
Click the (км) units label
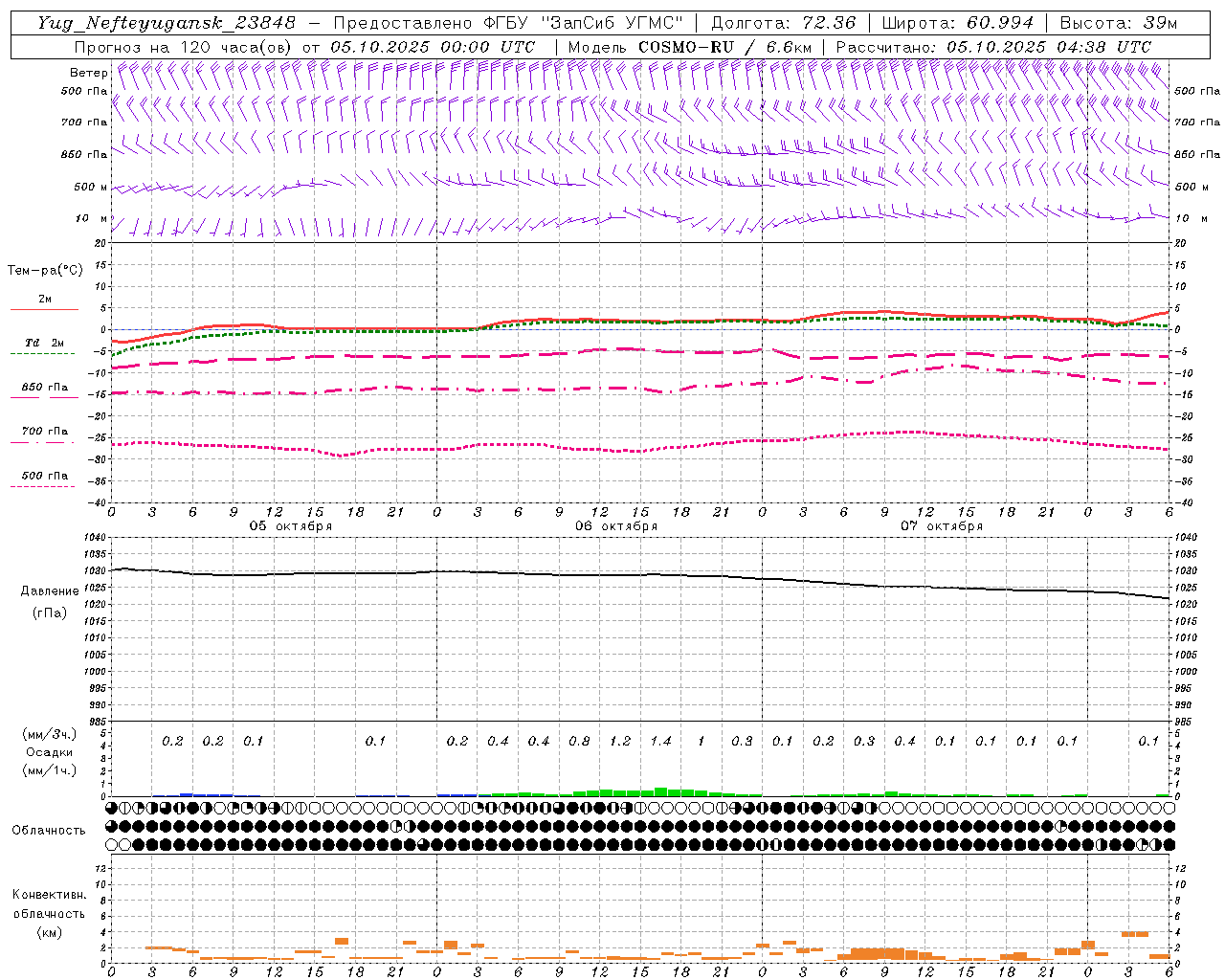coord(50,932)
